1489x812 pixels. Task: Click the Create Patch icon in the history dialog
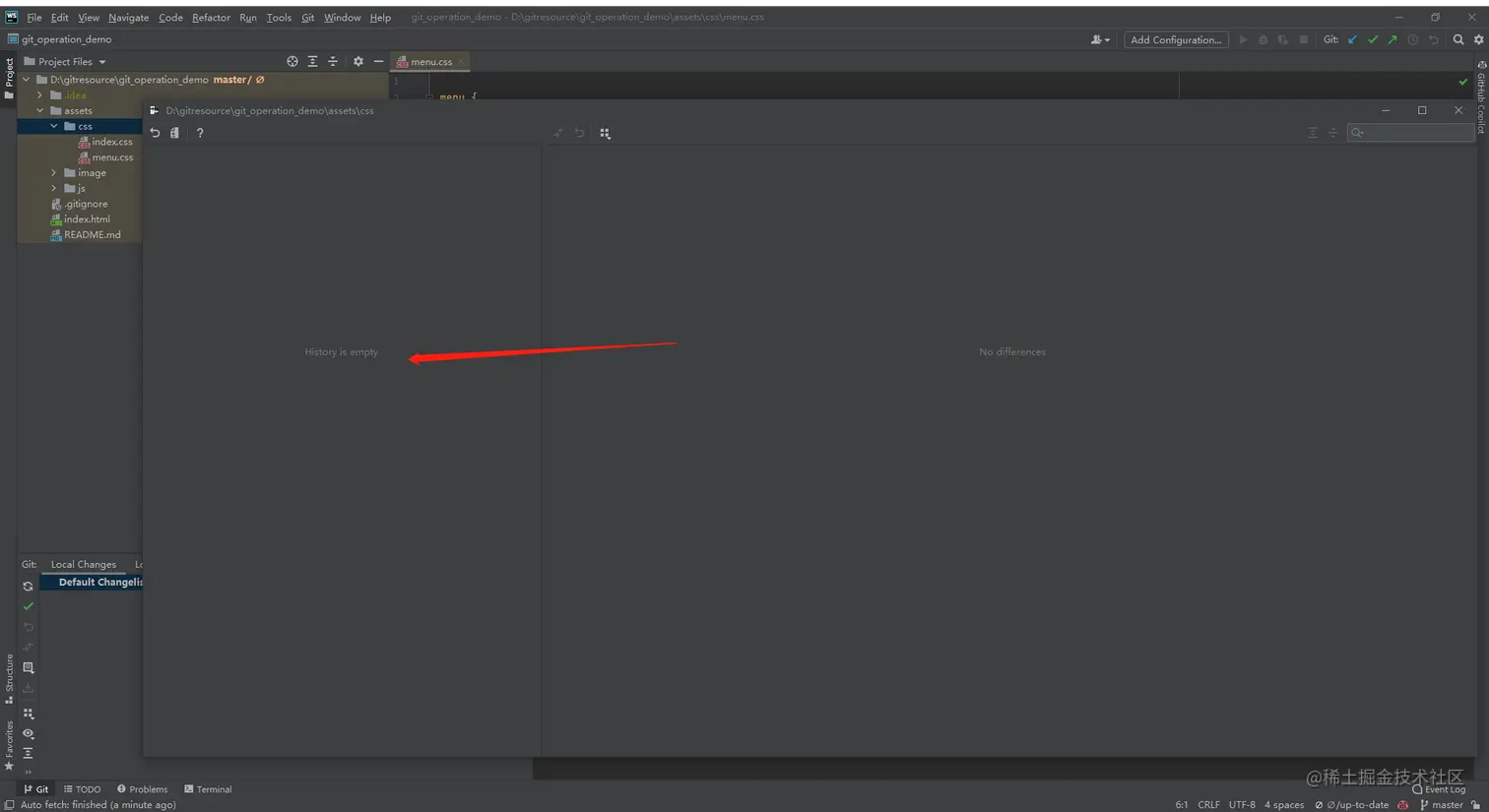pos(174,133)
